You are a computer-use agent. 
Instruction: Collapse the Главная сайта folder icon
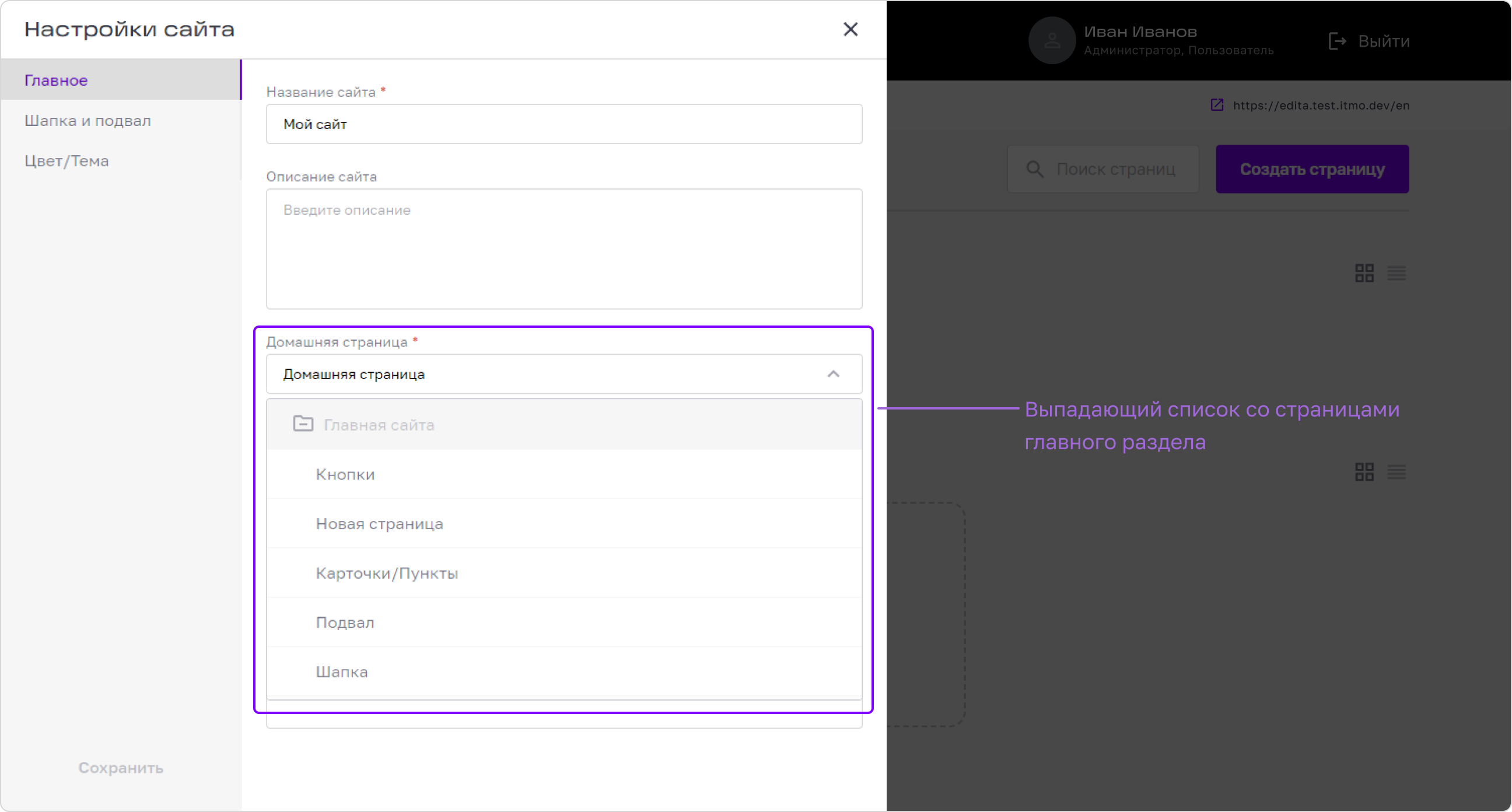tap(303, 424)
